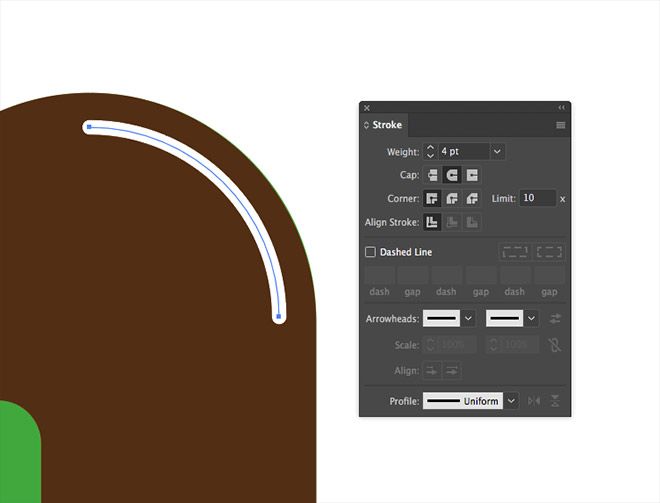Swap start and end arrowheads

pyautogui.click(x=555, y=319)
